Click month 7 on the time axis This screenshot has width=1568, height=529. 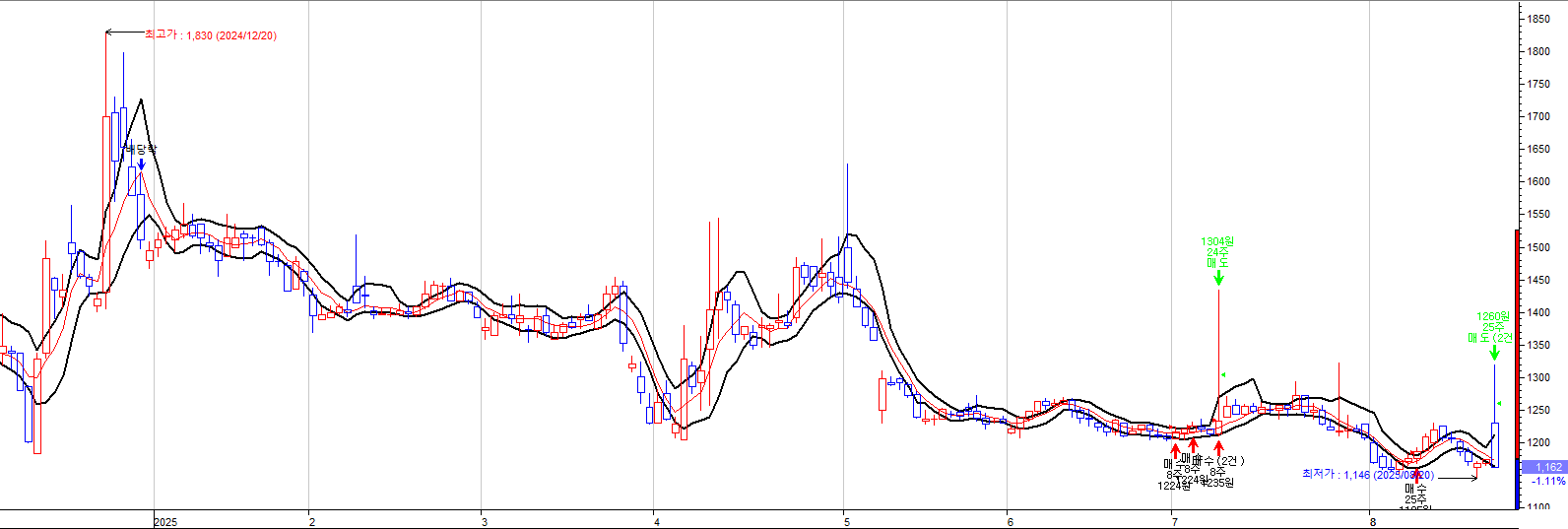[1174, 522]
